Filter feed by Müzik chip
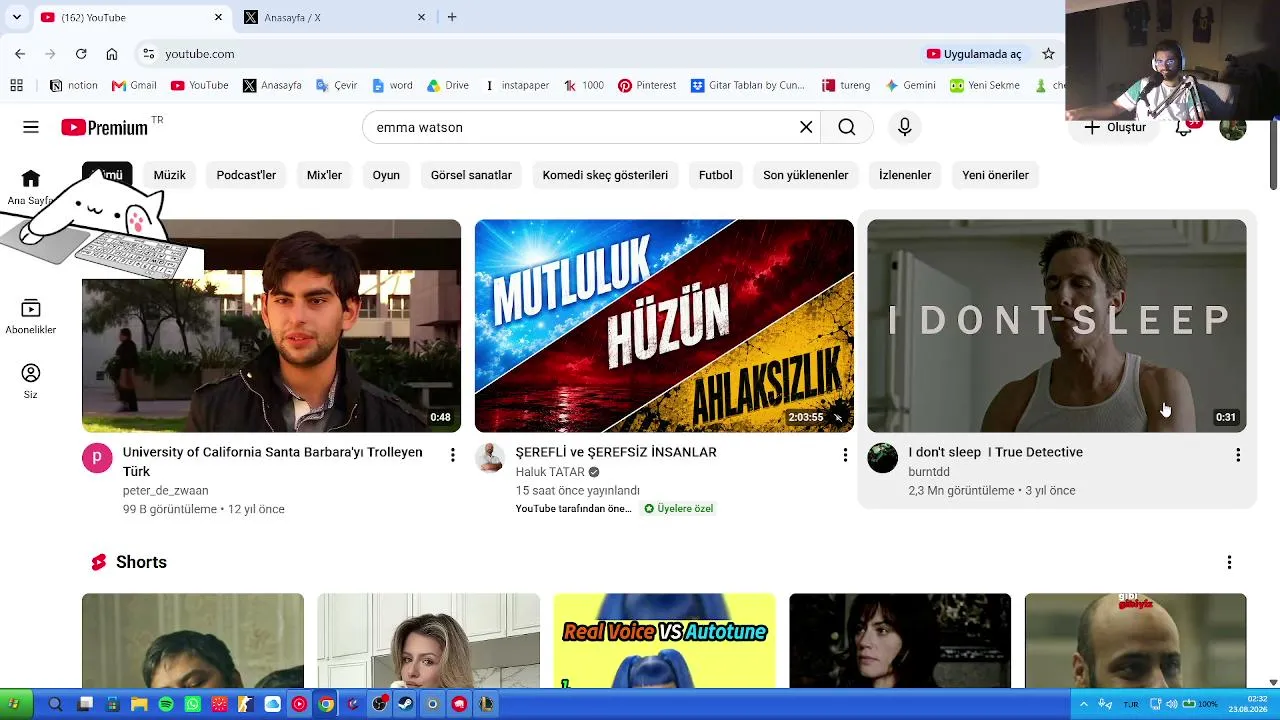This screenshot has height=720, width=1280. pos(170,175)
